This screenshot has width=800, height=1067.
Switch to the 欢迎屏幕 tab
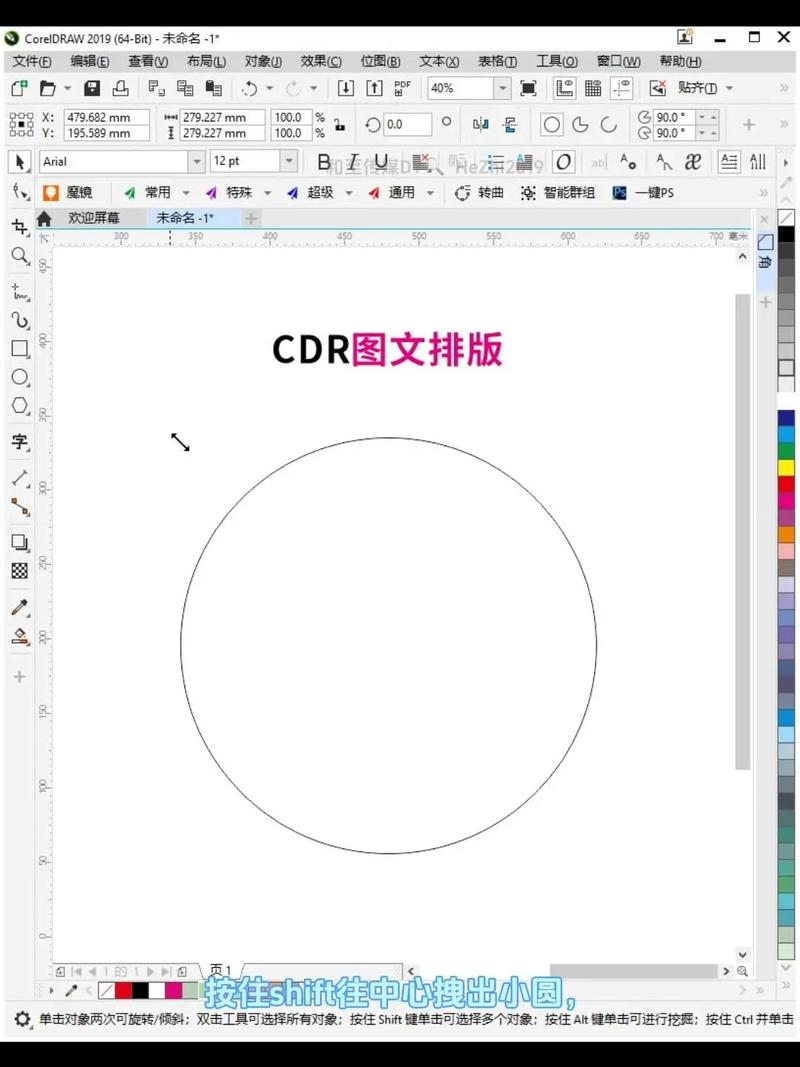tap(95, 217)
